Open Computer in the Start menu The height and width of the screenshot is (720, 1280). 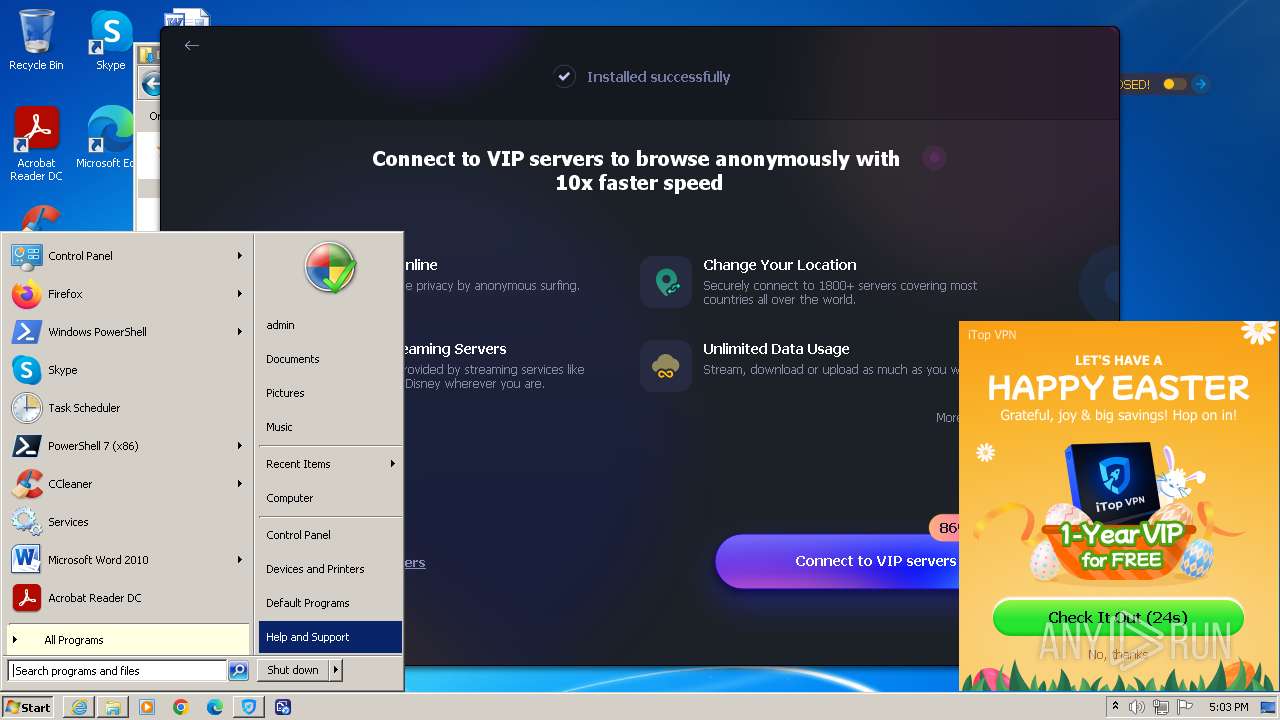tap(330, 498)
